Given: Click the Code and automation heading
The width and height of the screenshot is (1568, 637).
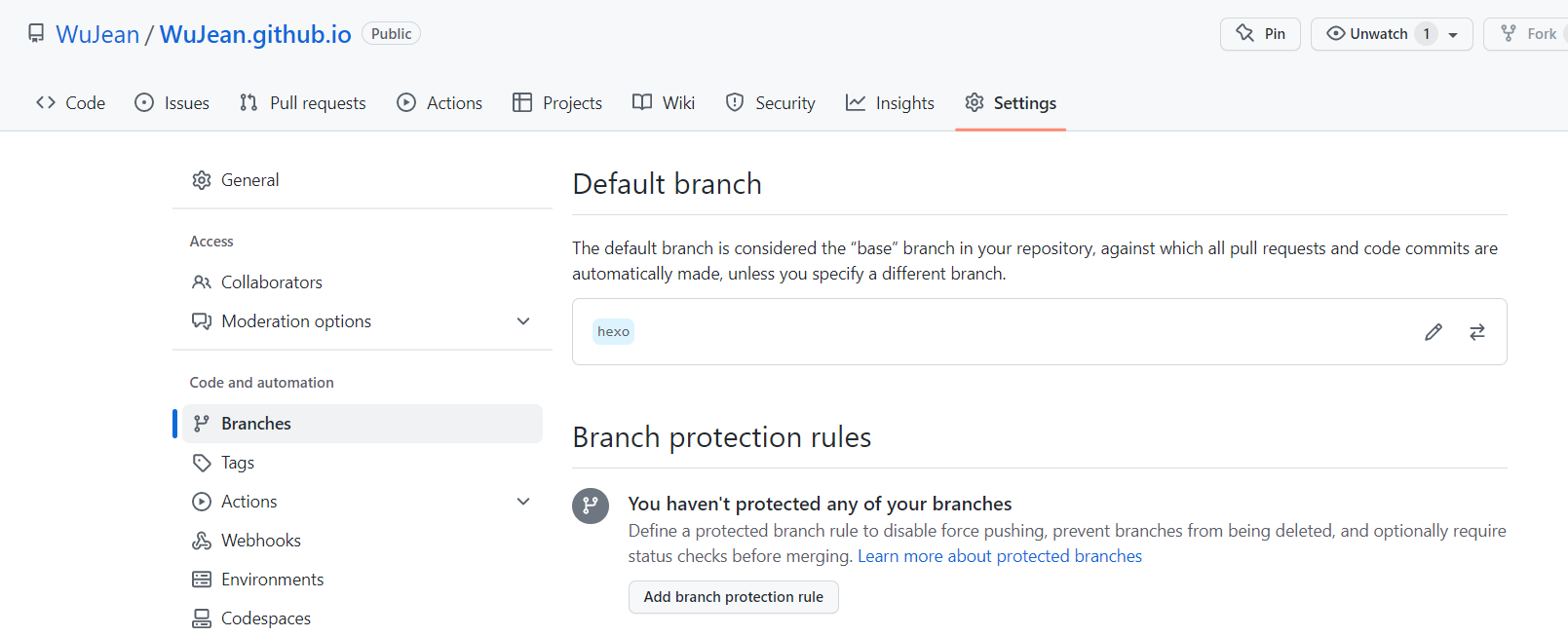Looking at the screenshot, I should pos(261,383).
